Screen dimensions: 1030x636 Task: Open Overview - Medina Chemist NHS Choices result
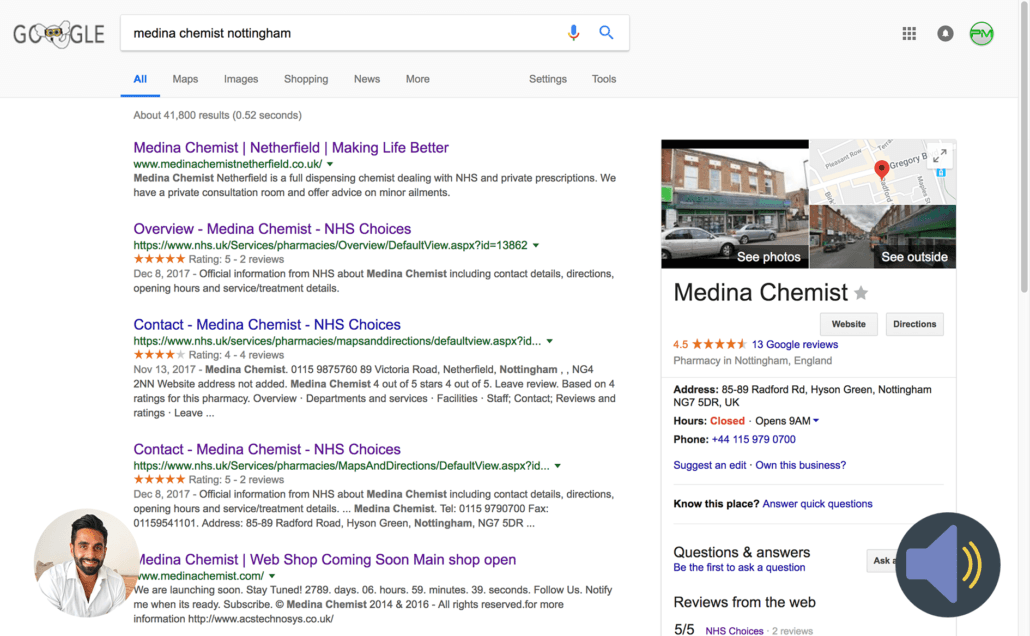point(272,229)
